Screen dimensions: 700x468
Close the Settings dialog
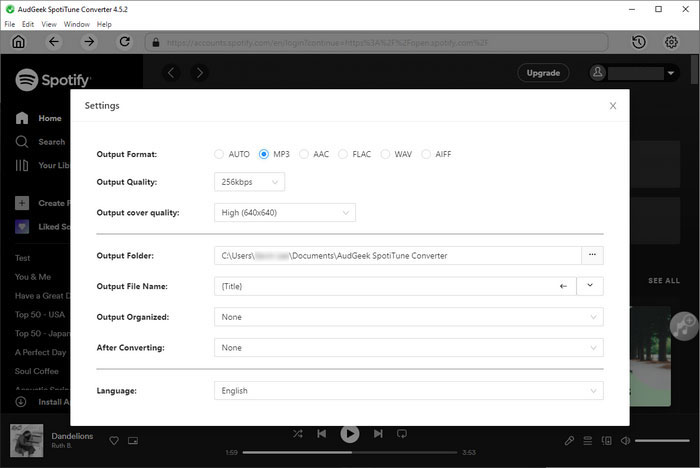(x=613, y=106)
